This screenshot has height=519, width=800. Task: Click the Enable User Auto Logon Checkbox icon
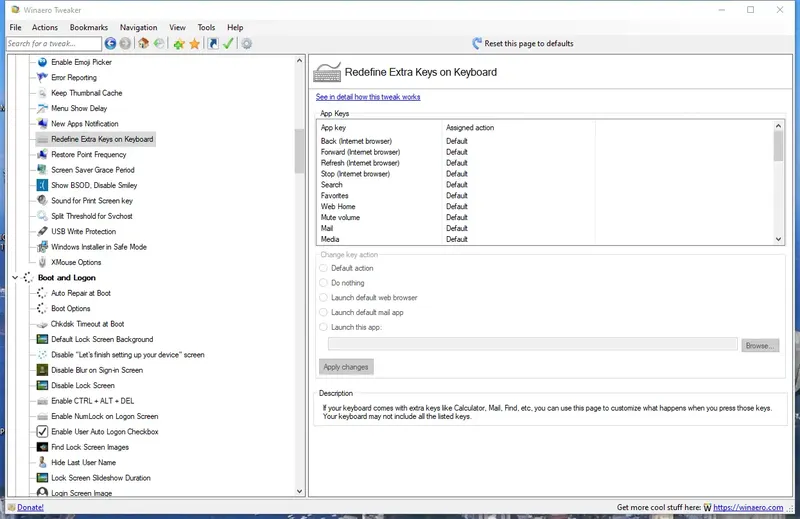click(x=42, y=431)
